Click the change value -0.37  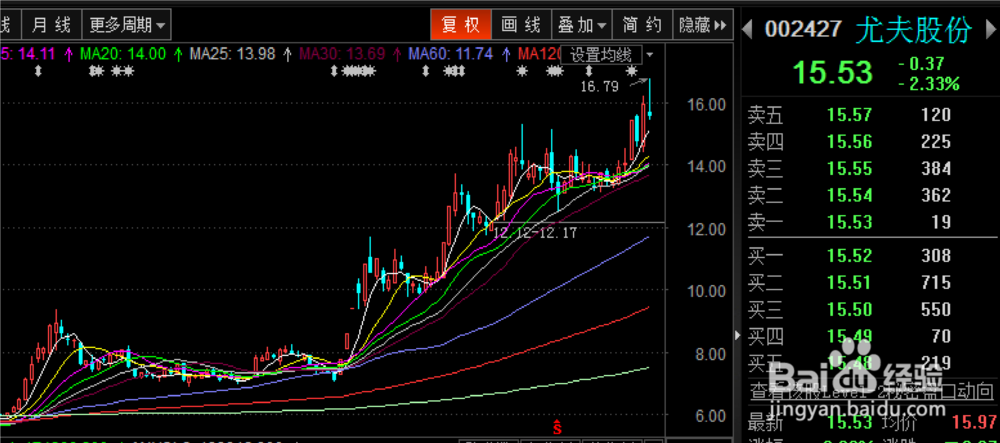pyautogui.click(x=921, y=64)
